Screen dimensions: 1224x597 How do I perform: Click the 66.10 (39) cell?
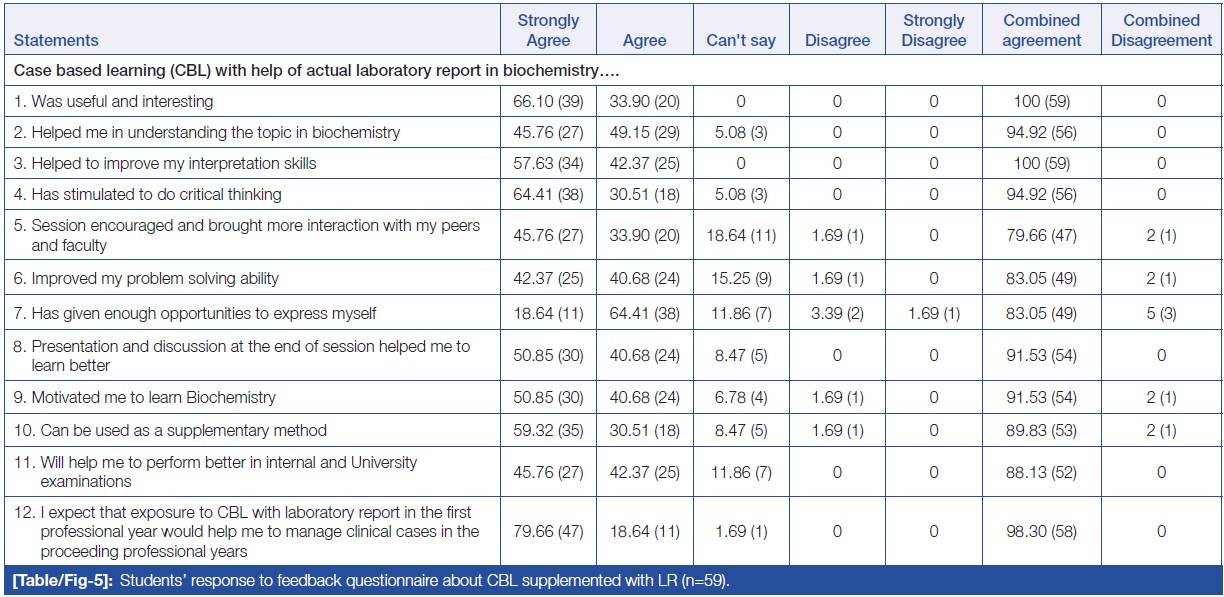click(547, 101)
